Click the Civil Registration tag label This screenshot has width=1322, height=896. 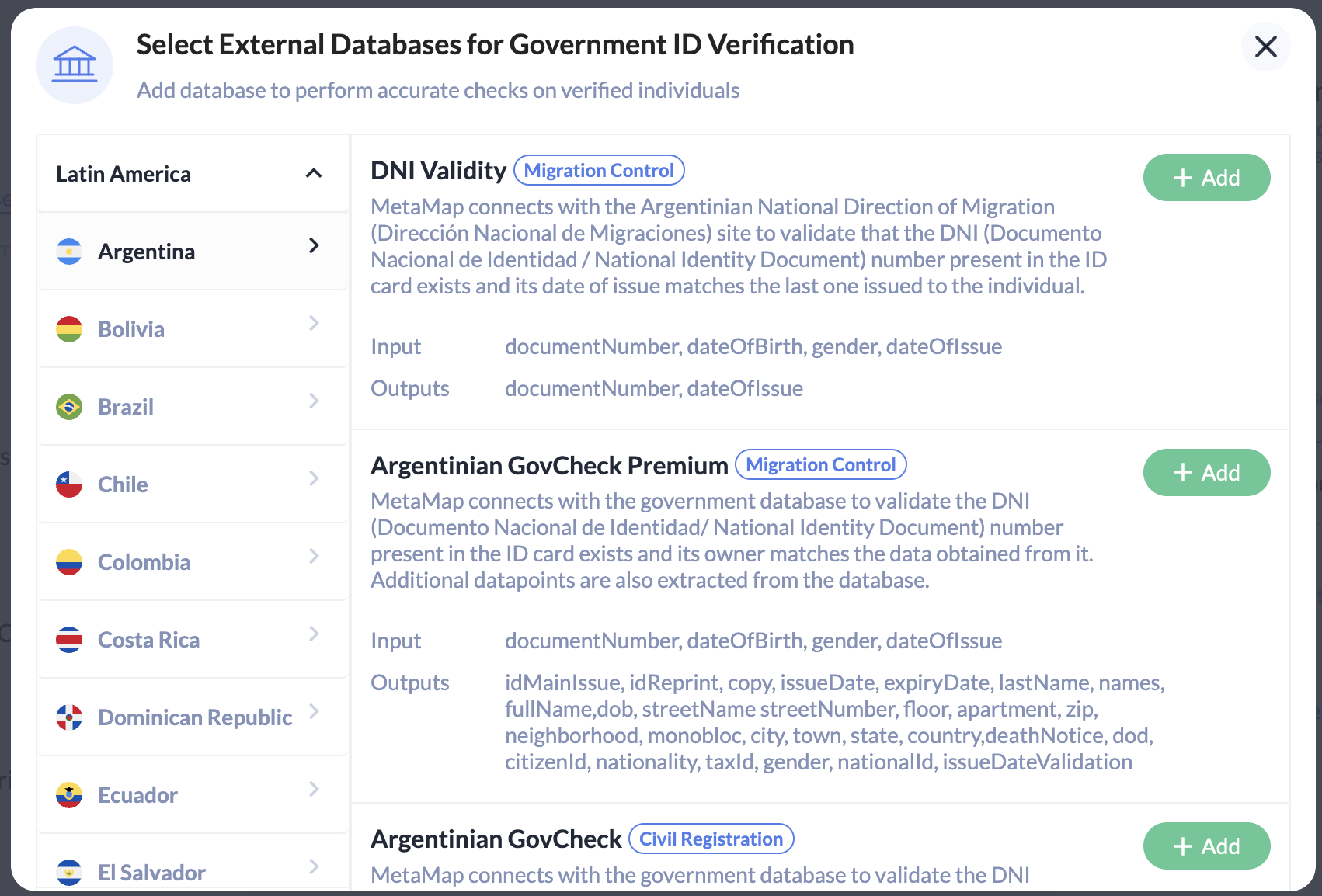(711, 839)
